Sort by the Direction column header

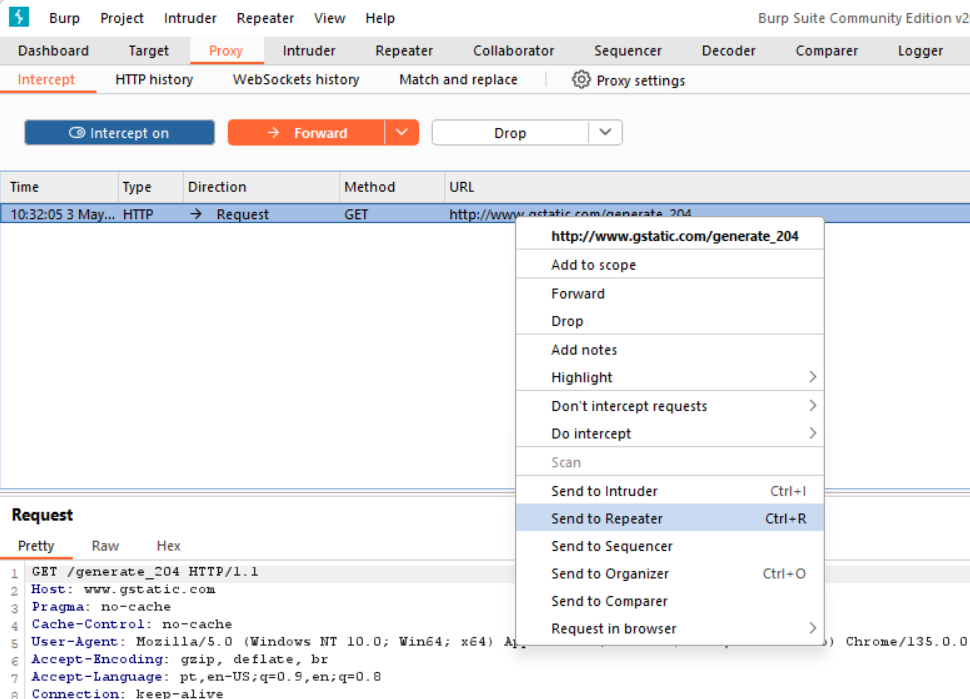[261, 187]
